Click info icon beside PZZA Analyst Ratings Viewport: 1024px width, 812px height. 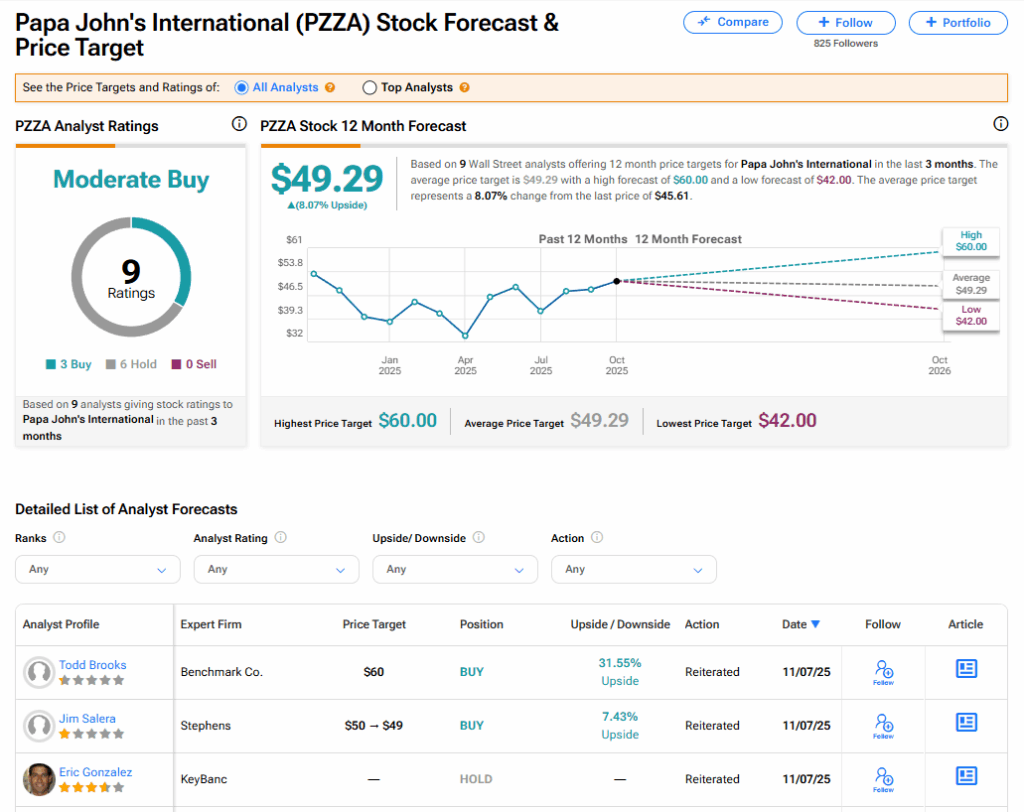238,125
